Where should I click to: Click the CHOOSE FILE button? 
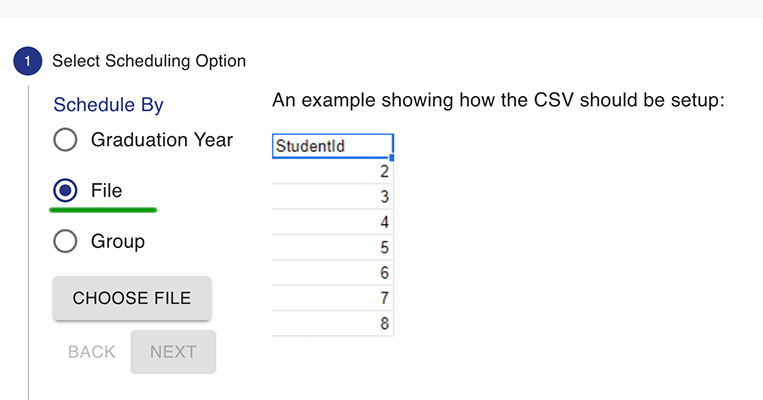132,298
